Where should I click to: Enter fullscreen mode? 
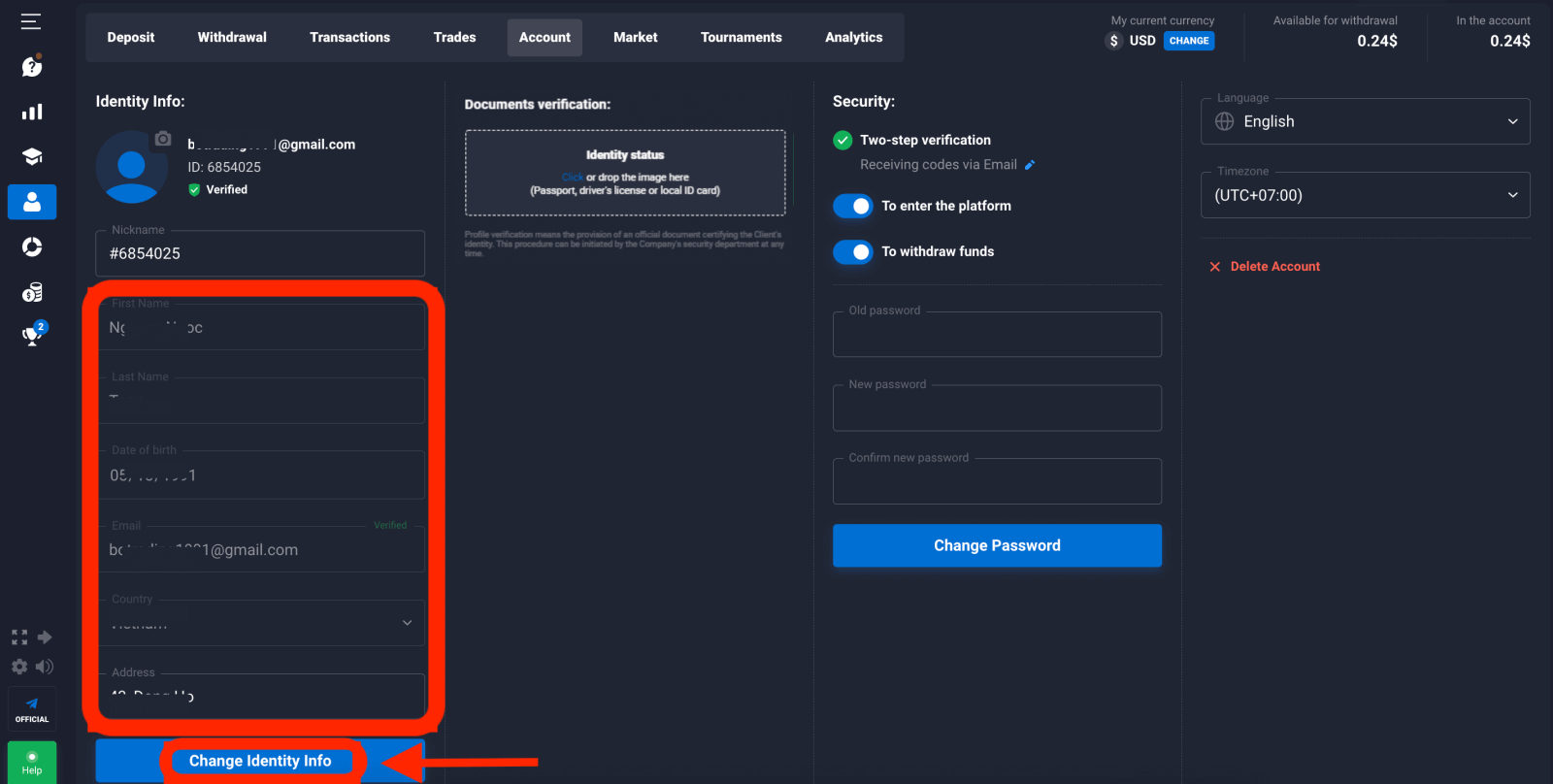(19, 637)
